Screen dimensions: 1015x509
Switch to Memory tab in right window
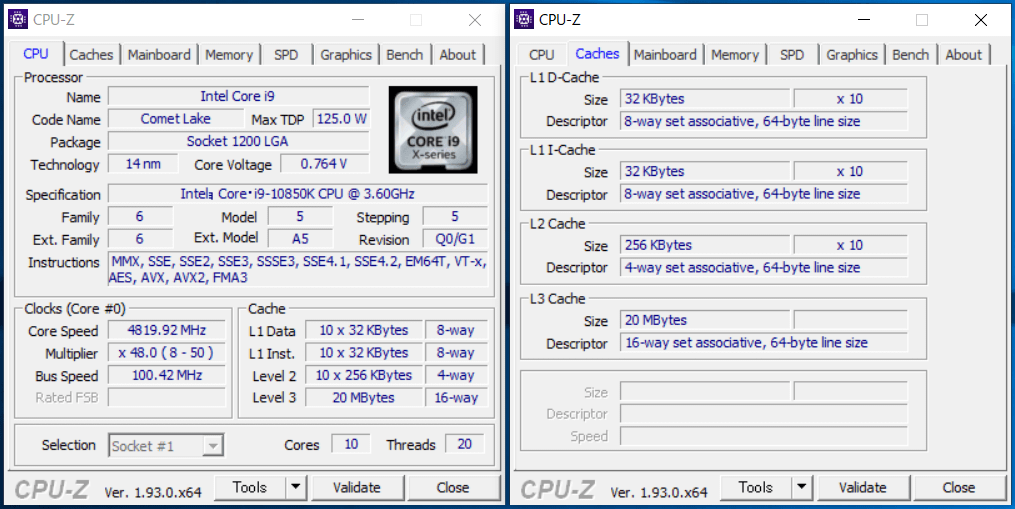tap(735, 55)
